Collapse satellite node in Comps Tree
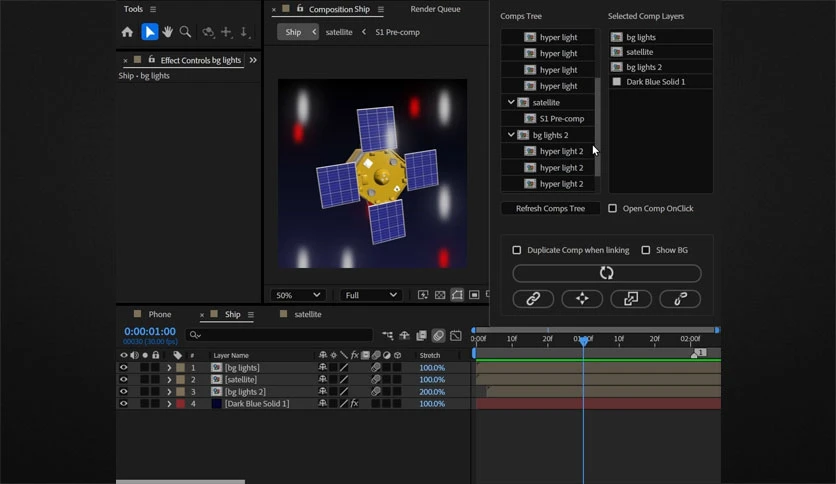Screen dimensions: 836x484 [511, 102]
